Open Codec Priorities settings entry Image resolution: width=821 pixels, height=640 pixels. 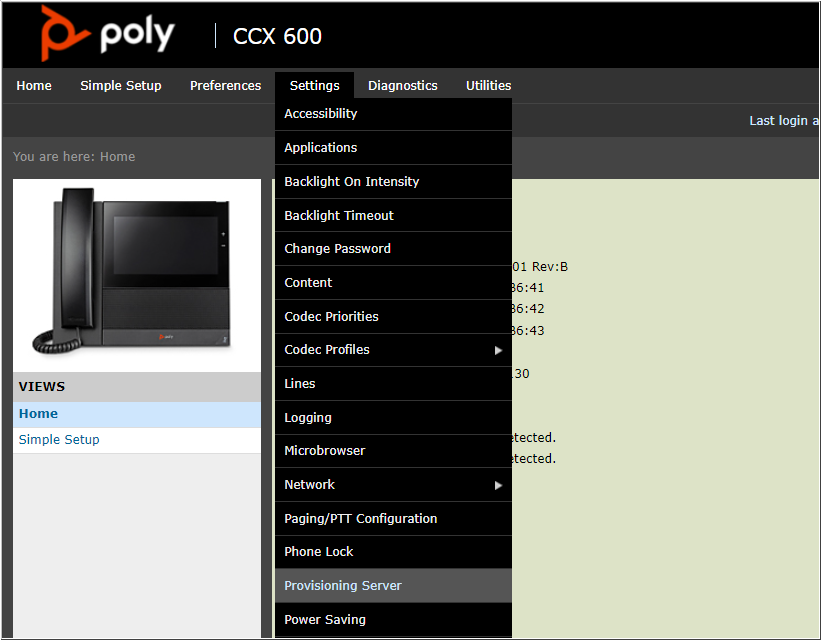pyautogui.click(x=331, y=317)
